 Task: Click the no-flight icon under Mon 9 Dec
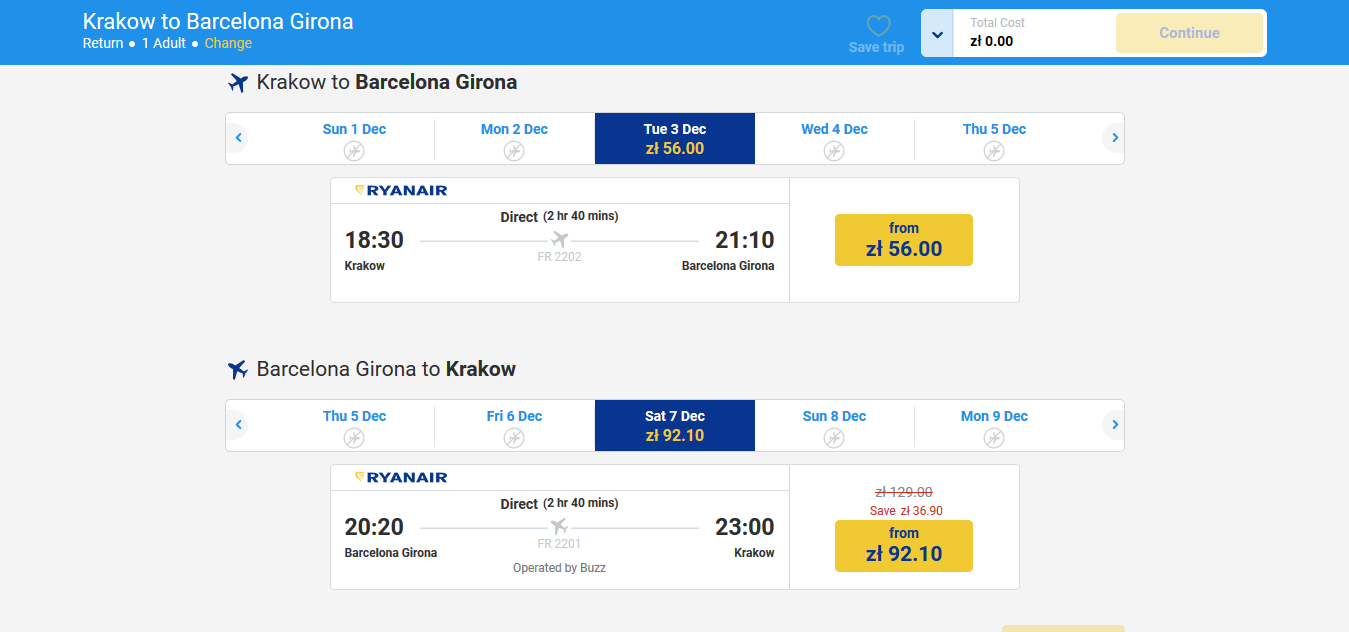click(994, 438)
